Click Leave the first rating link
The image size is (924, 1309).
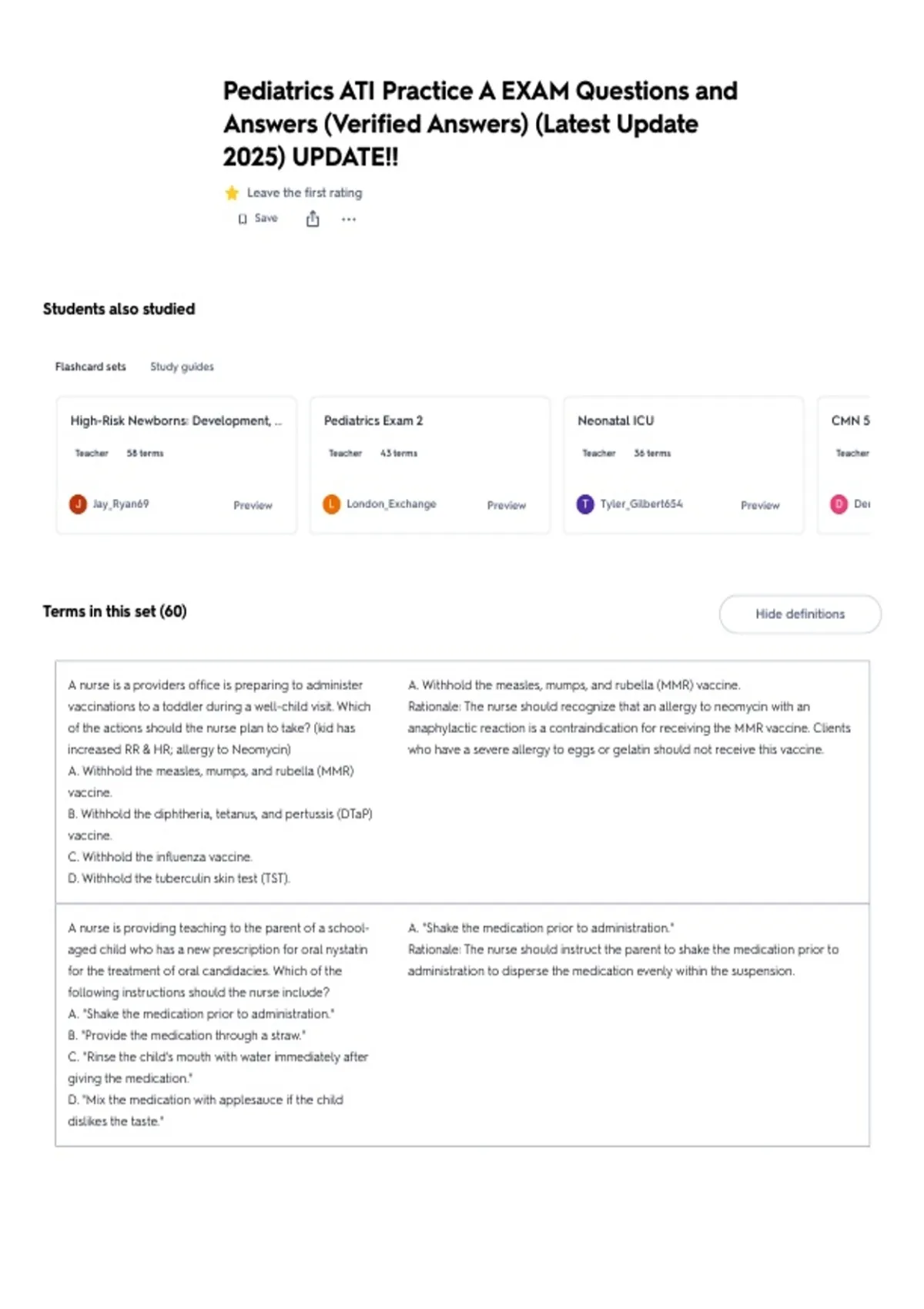coord(304,192)
